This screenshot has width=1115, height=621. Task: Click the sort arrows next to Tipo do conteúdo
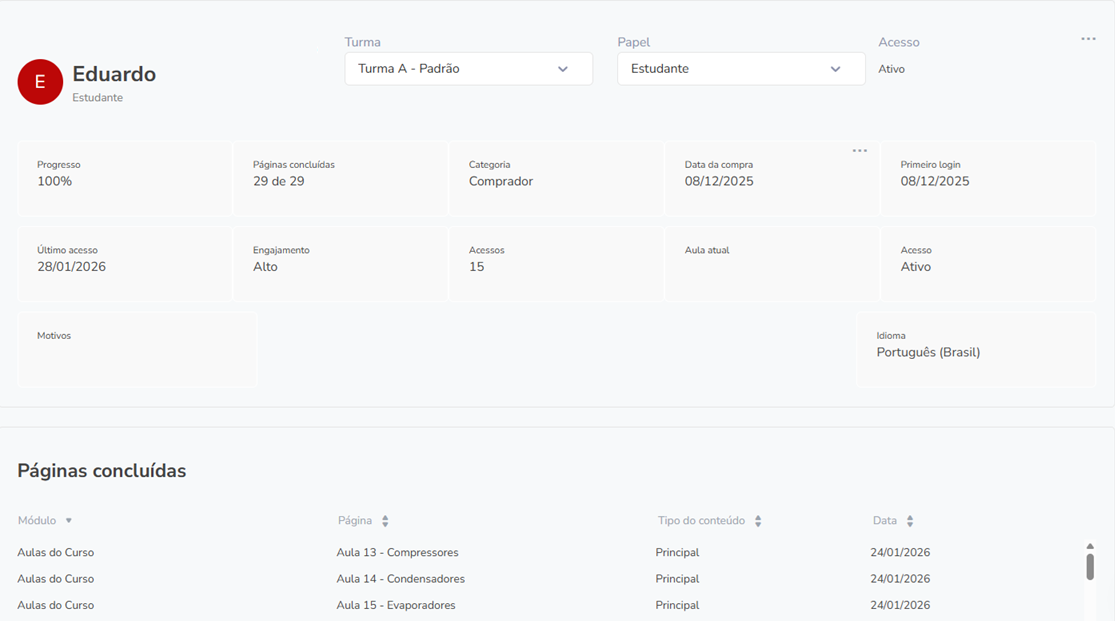point(758,521)
